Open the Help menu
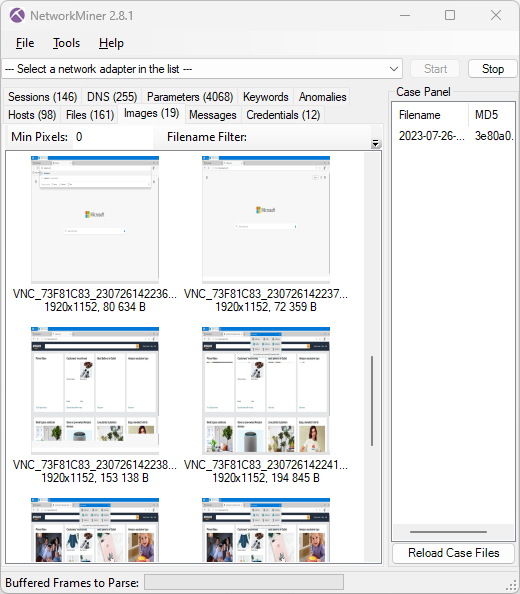520x594 pixels. click(x=111, y=43)
